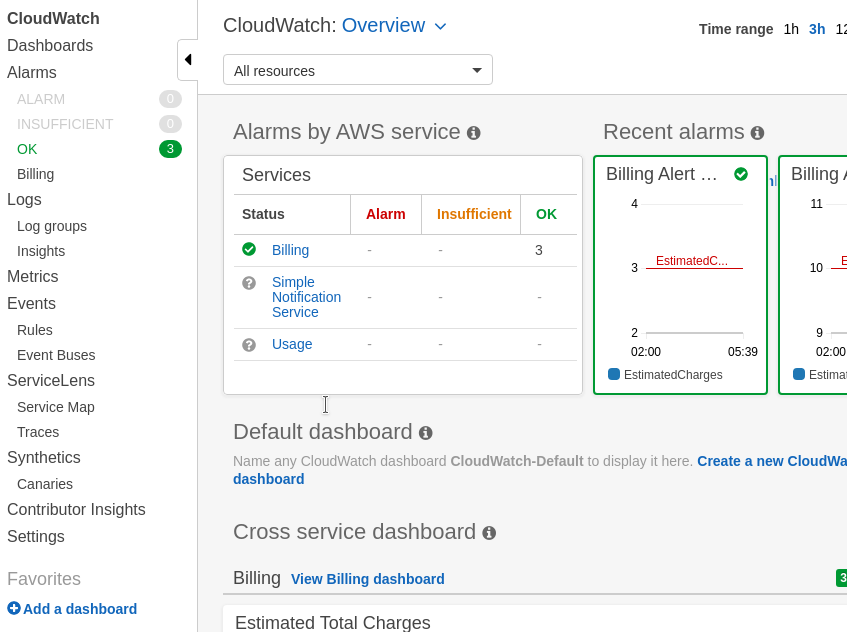Screen dimensions: 847x632
Task: Open Rules under Events
Action: tap(35, 330)
